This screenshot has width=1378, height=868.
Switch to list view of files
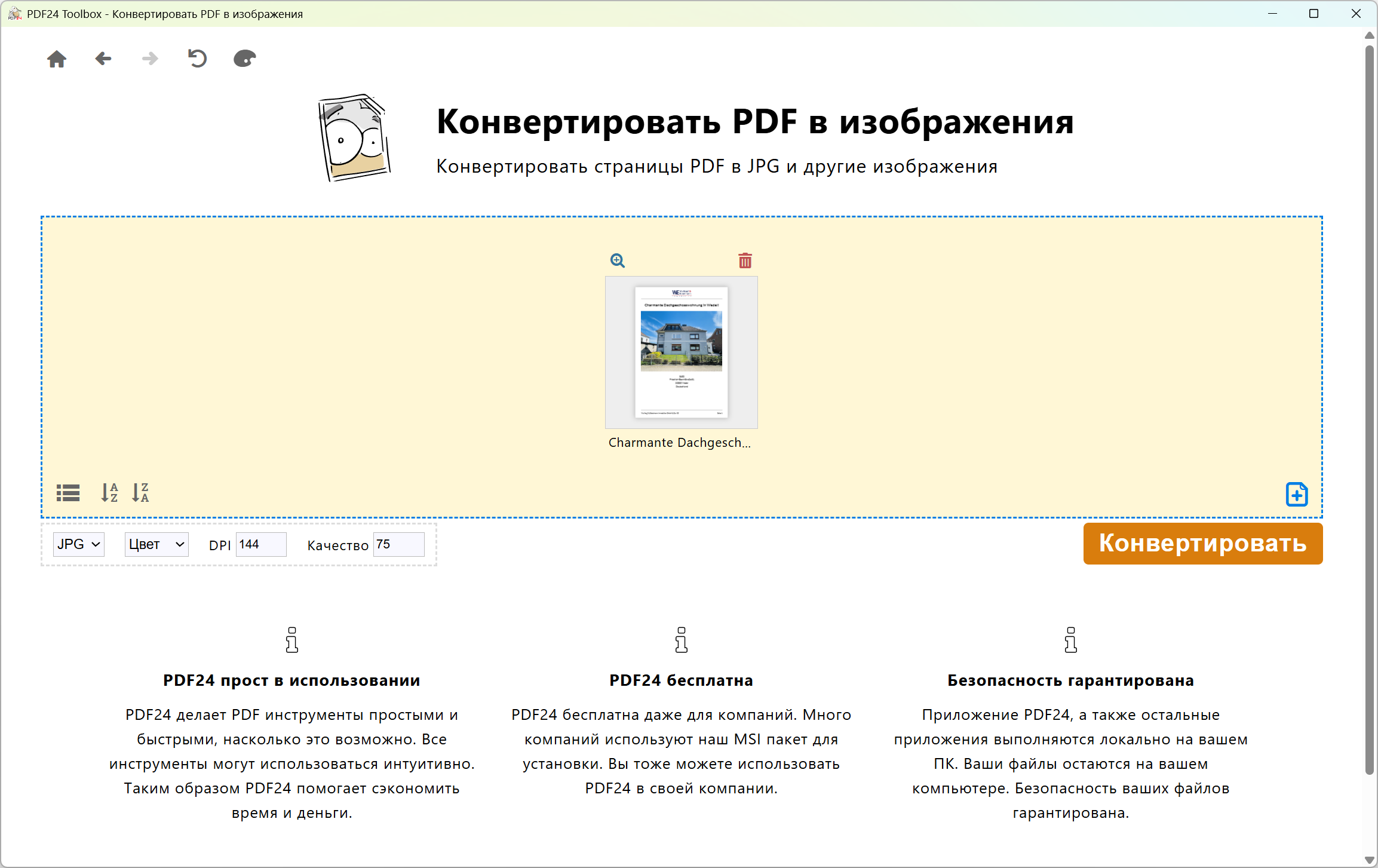click(x=68, y=493)
